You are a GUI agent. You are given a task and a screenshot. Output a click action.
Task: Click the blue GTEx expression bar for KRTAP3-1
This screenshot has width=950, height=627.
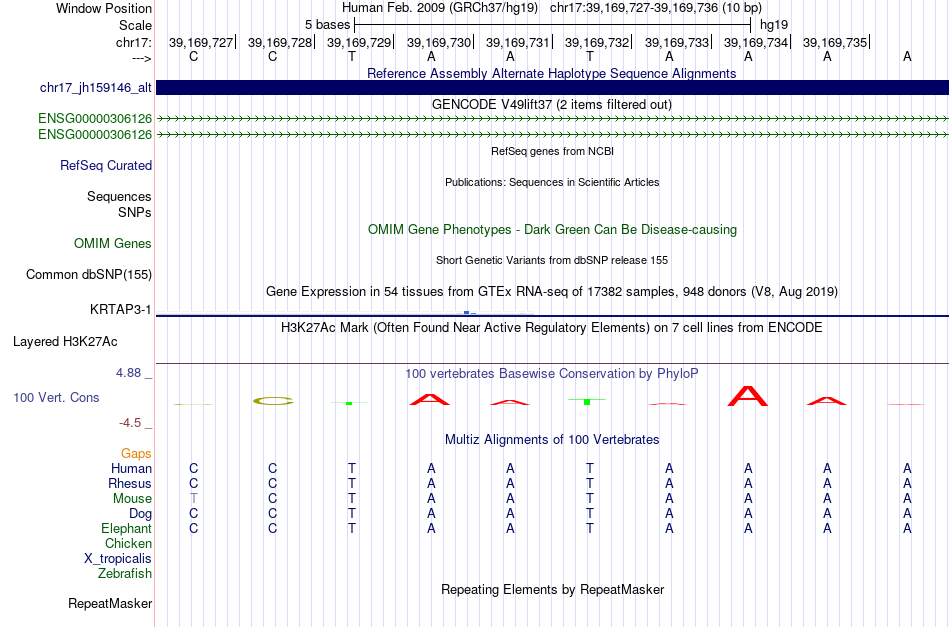[467, 313]
